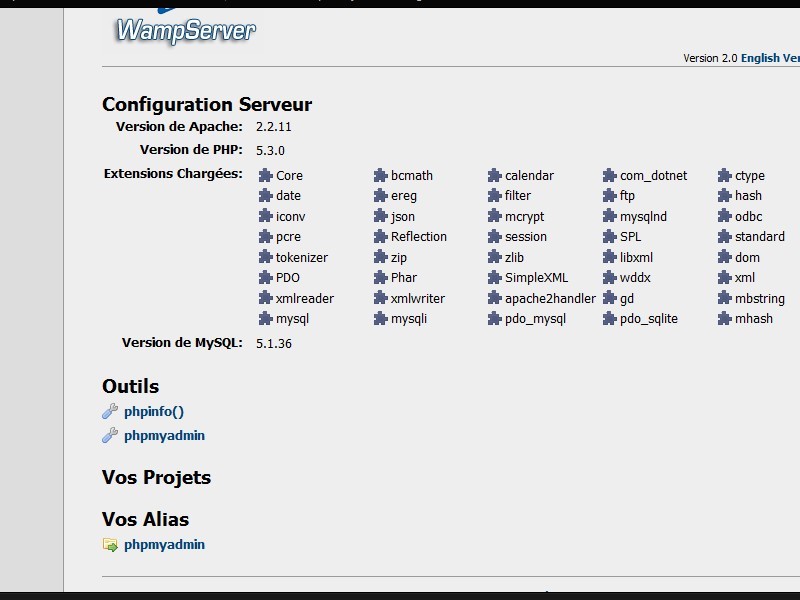Screen dimensions: 800x600
Task: Click the puzzle icon beside com_dotnet
Action: pos(610,176)
